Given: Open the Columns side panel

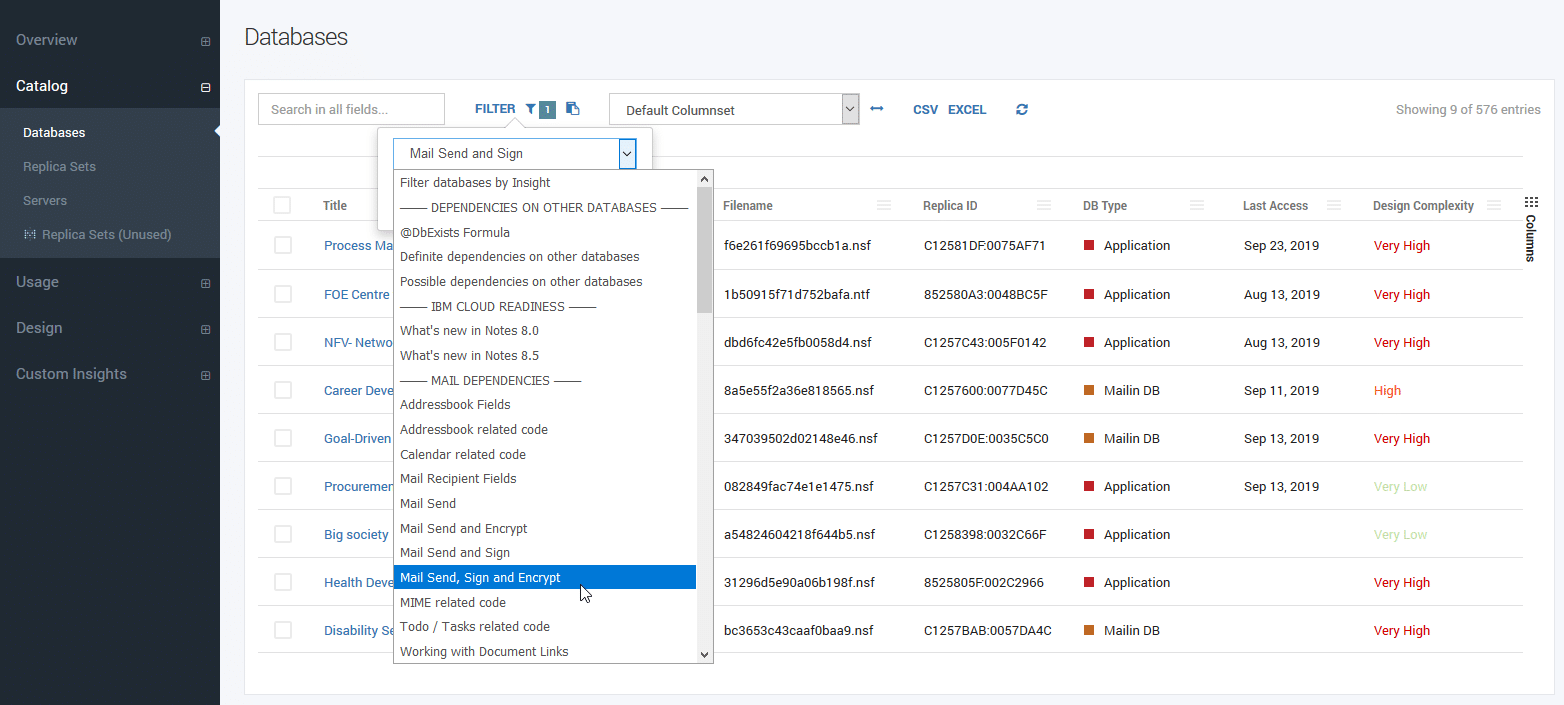Looking at the screenshot, I should tap(1530, 230).
